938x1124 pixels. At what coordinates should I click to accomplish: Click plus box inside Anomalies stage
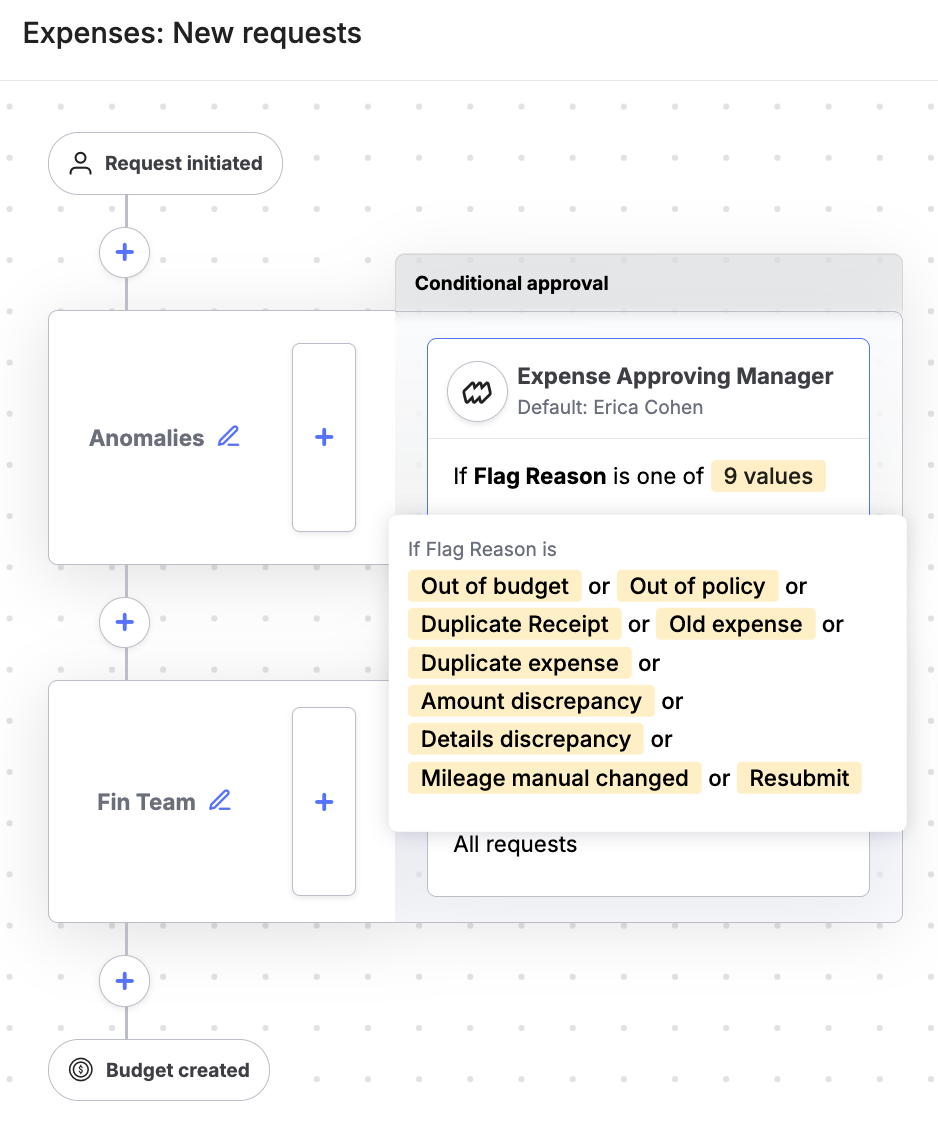pyautogui.click(x=324, y=437)
